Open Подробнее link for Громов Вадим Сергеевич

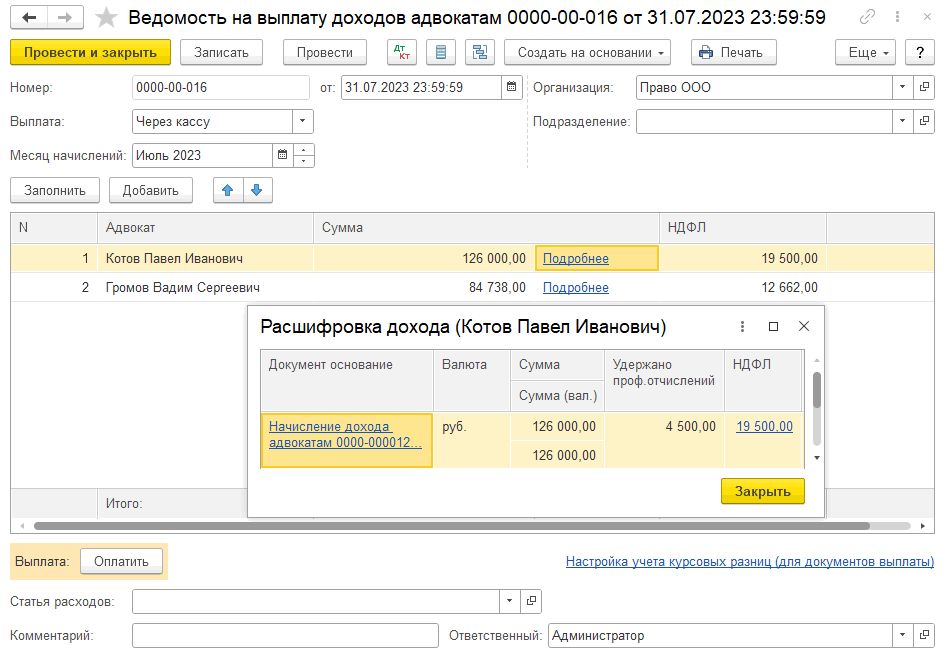[575, 288]
